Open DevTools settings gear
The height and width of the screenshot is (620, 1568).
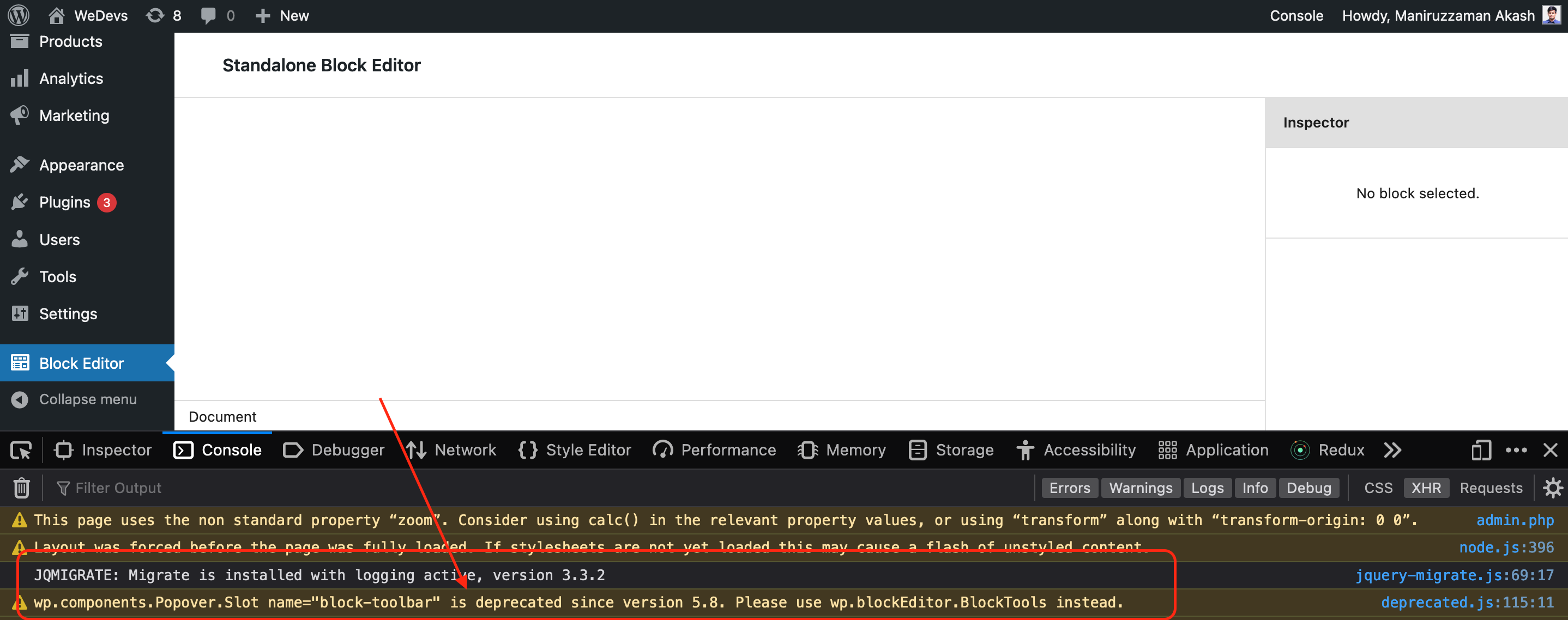[x=1554, y=488]
